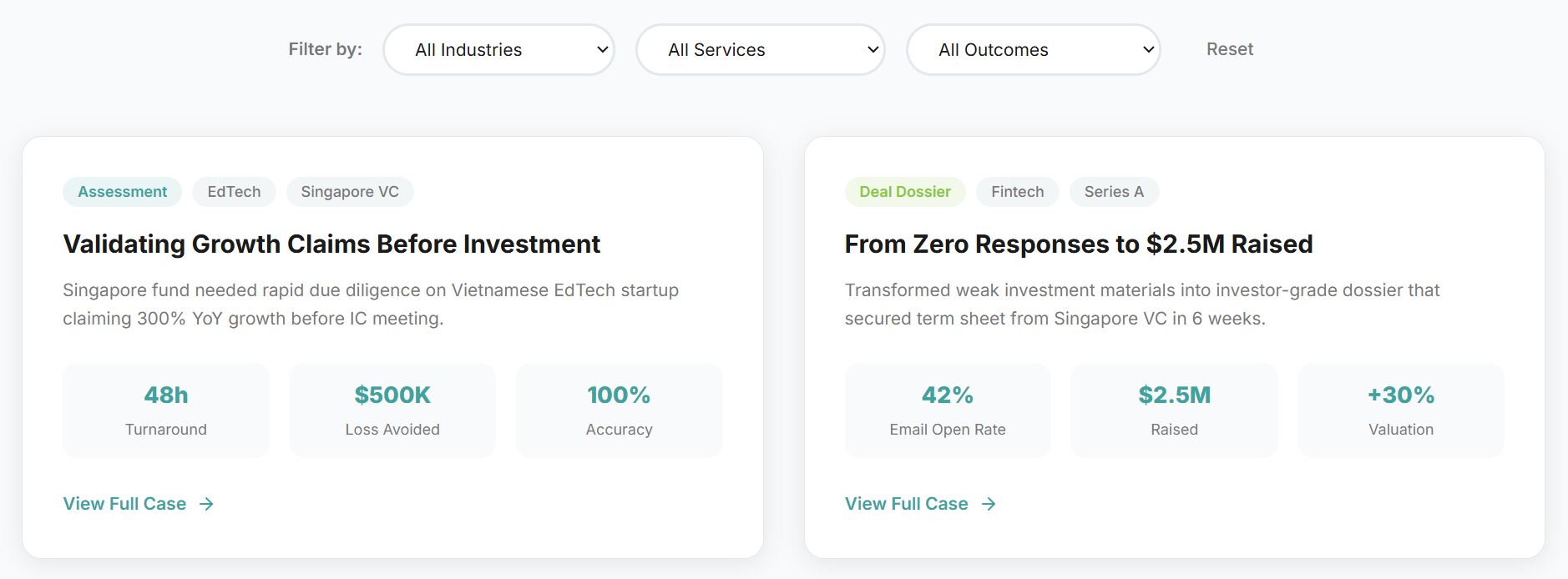The height and width of the screenshot is (579, 1568).
Task: Reset all case filters
Action: [x=1229, y=49]
